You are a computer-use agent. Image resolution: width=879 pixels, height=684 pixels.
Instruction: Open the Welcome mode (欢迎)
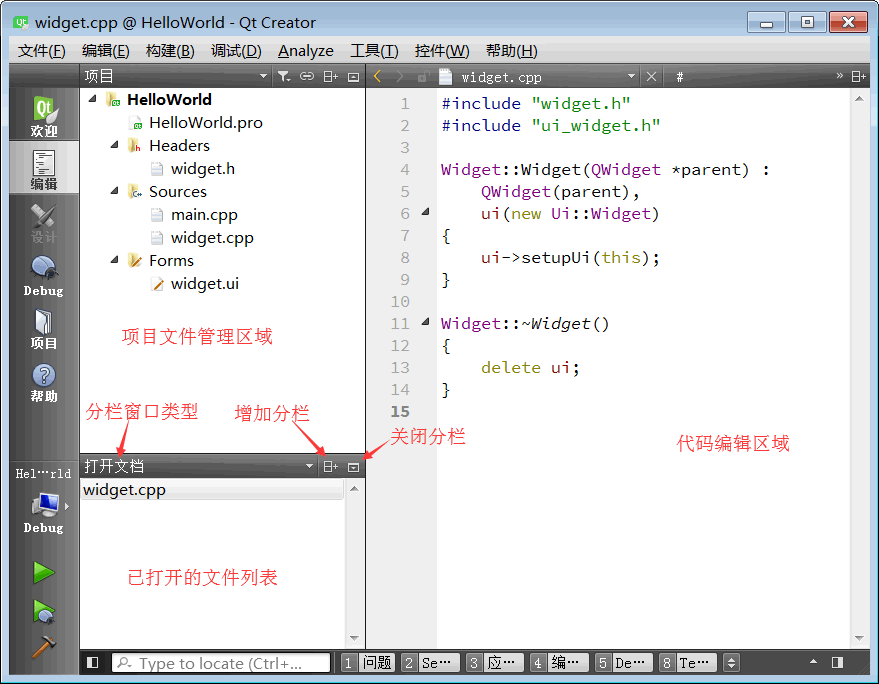click(x=44, y=115)
